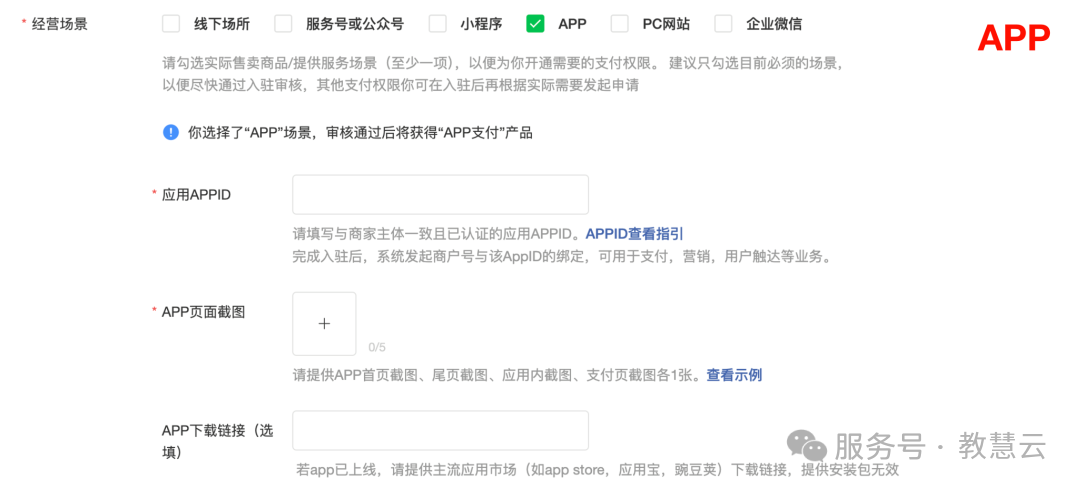The image size is (1080, 489).
Task: Click the red APP heading text
Action: tap(1013, 38)
